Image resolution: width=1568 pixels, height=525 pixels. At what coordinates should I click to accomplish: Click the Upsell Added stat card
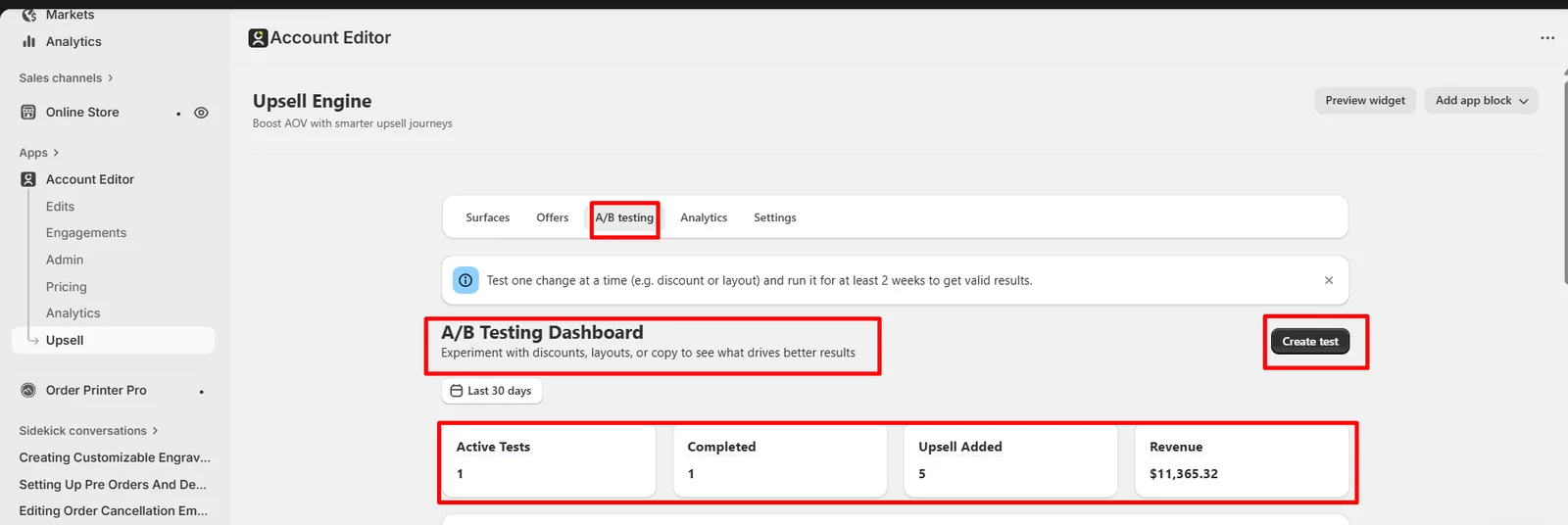pos(1010,460)
